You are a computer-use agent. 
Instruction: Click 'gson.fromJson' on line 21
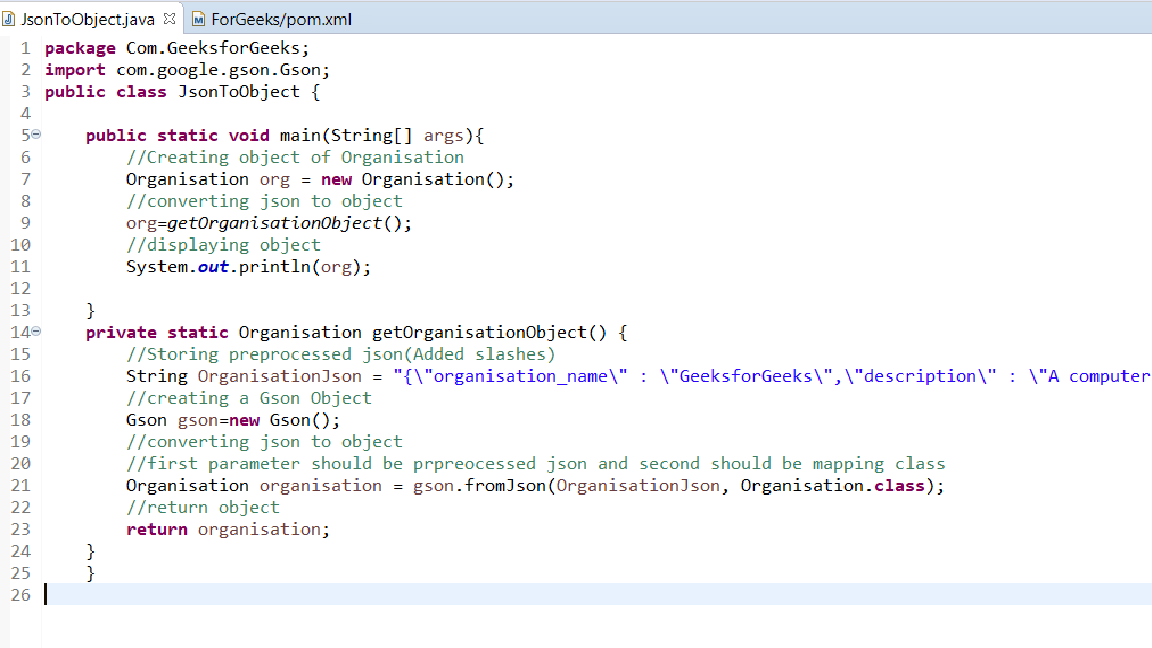tap(479, 486)
